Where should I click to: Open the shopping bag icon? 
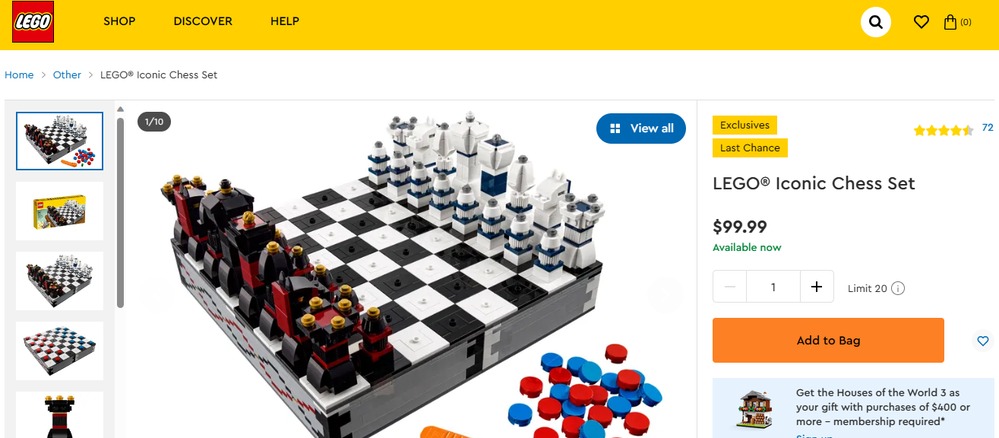(957, 22)
